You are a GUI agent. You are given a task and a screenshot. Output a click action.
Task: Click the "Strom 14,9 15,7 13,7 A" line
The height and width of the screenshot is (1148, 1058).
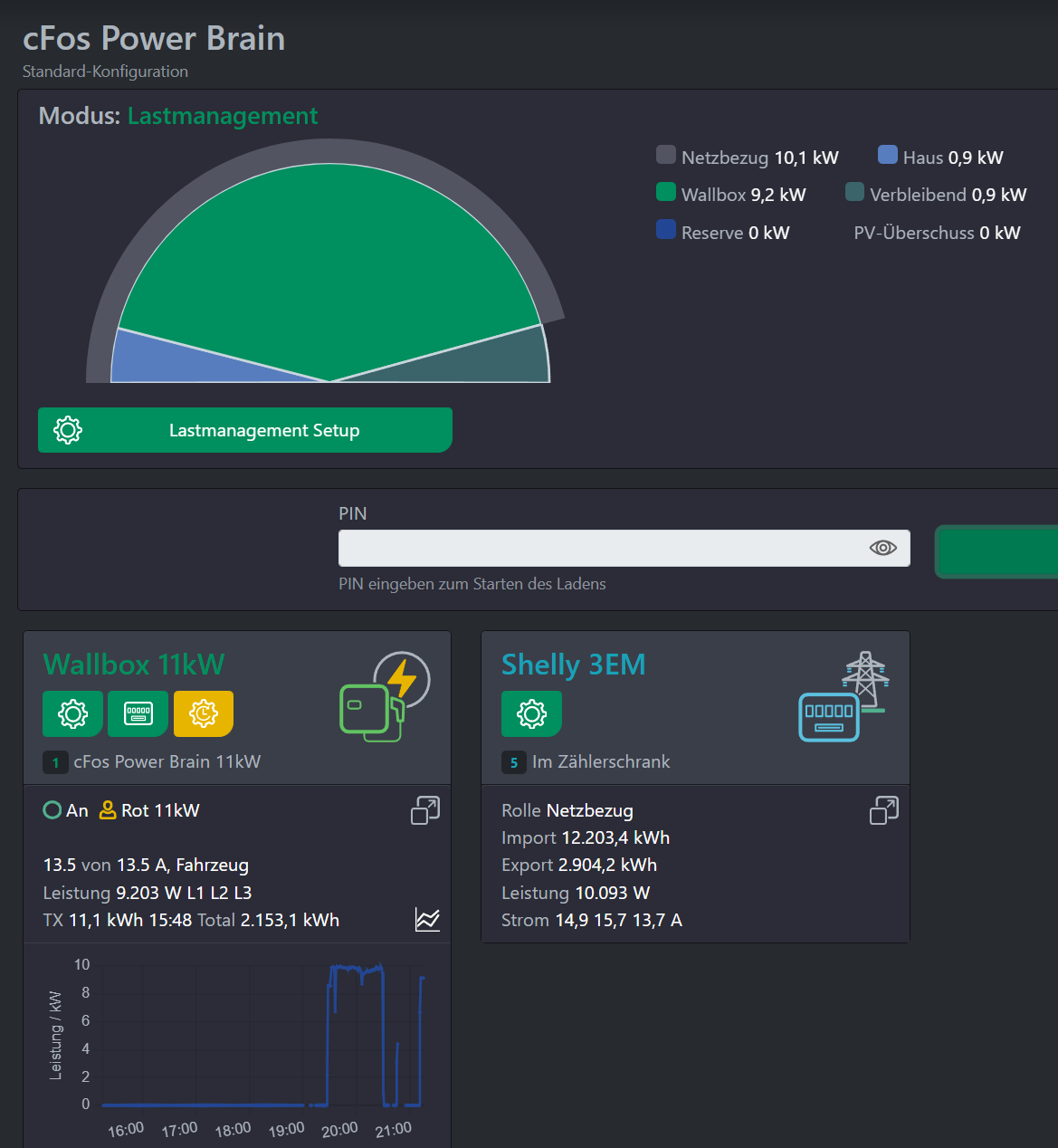pyautogui.click(x=592, y=920)
